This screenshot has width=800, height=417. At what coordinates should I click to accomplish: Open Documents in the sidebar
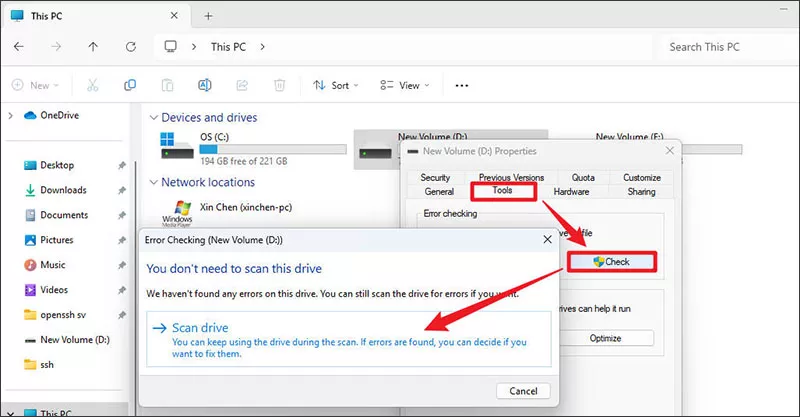point(56,215)
